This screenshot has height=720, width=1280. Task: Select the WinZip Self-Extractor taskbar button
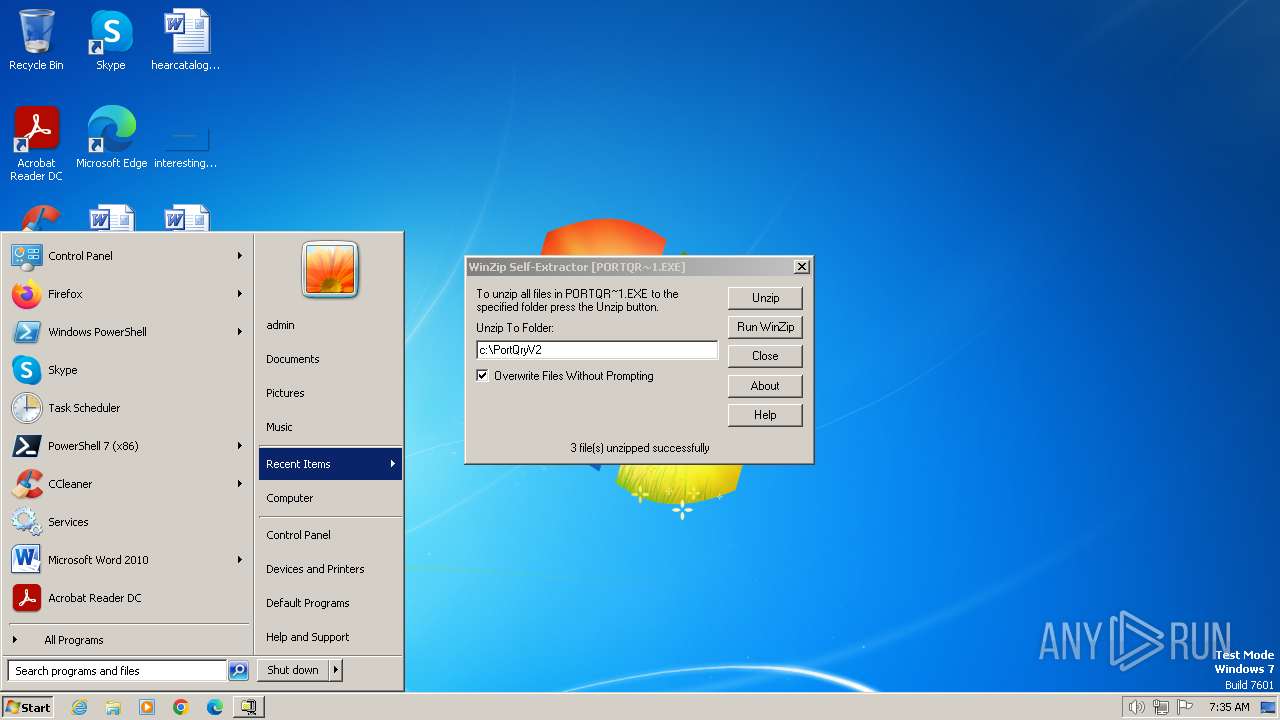tap(248, 707)
